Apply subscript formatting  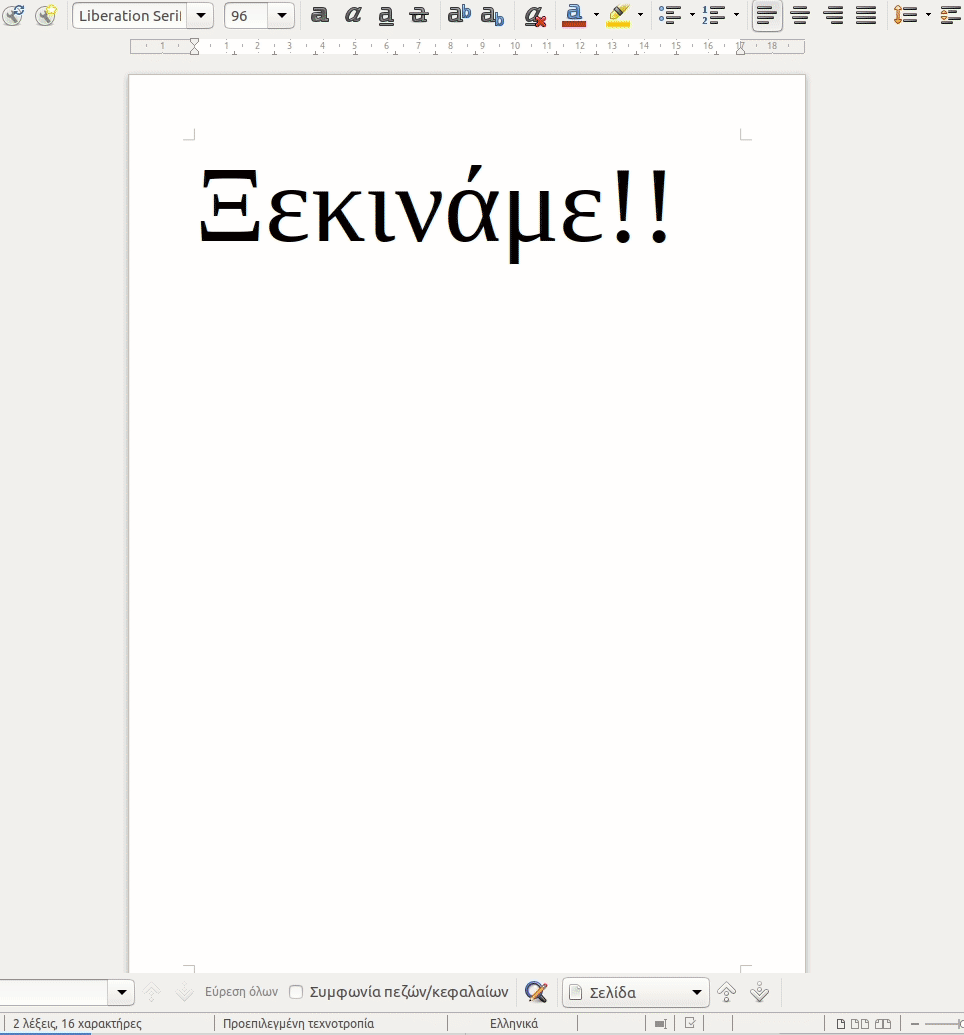[x=492, y=15]
